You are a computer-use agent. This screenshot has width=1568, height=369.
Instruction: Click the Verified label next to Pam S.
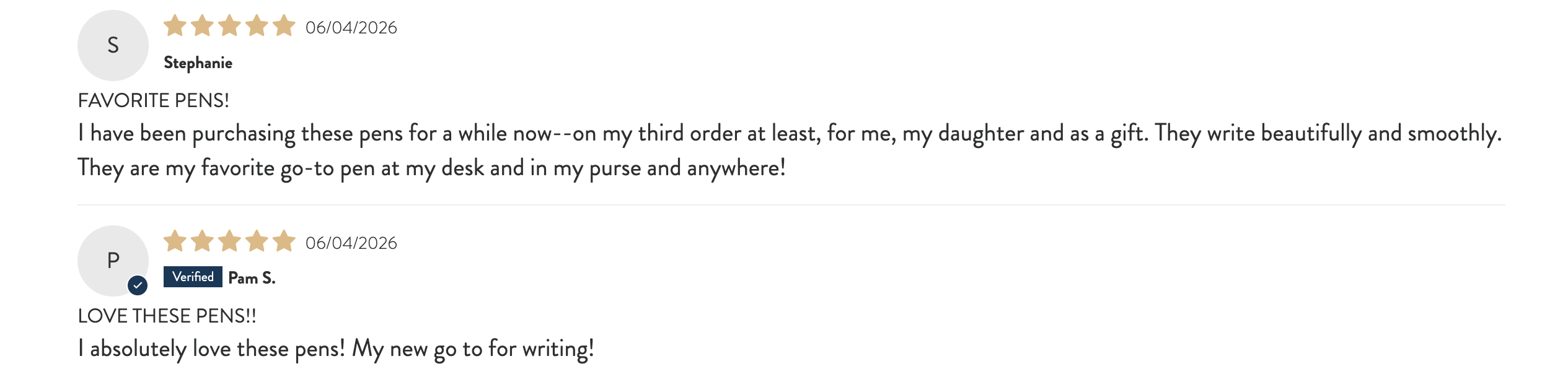193,277
